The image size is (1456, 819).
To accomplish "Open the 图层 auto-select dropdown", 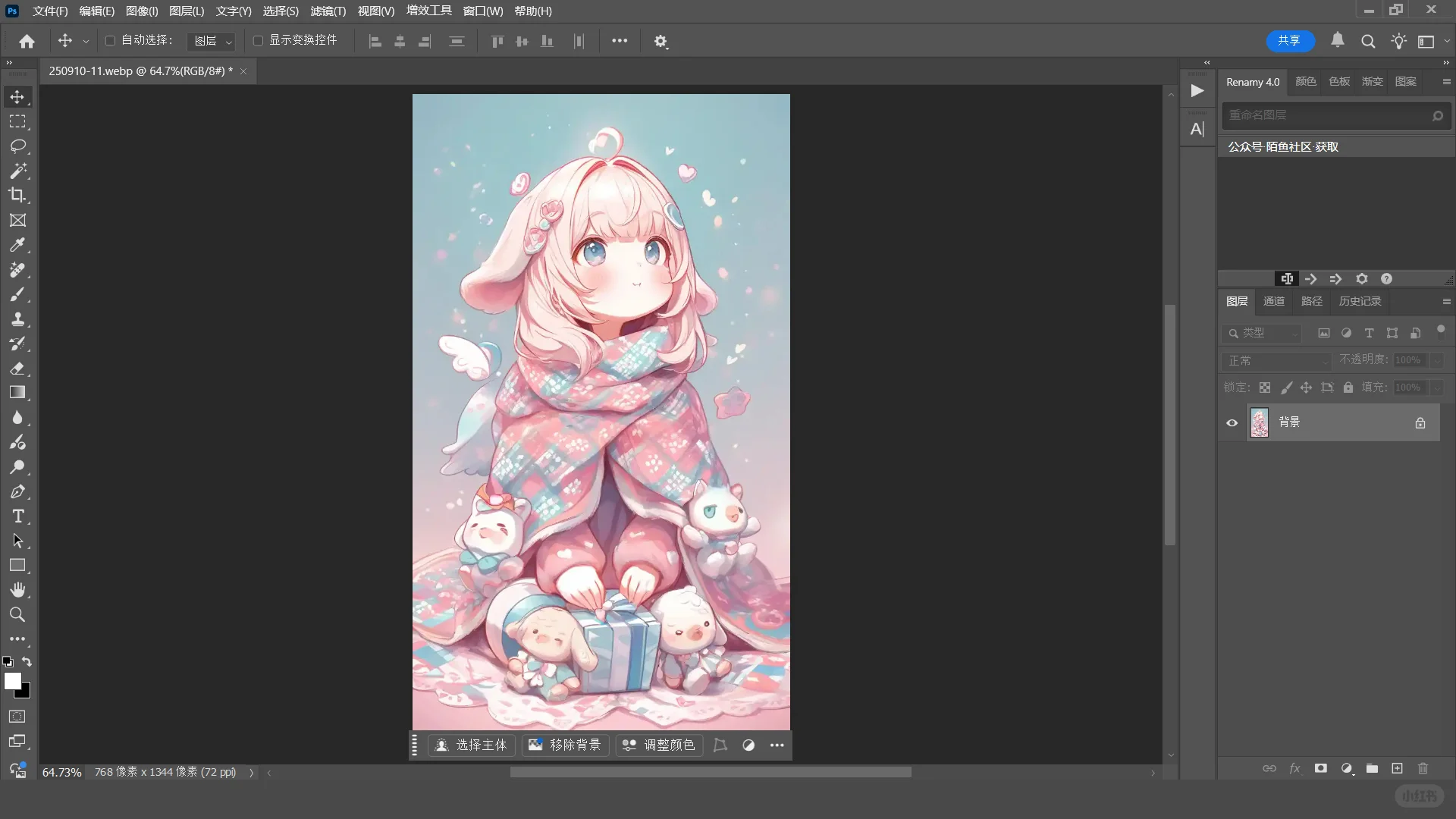I will pos(212,41).
